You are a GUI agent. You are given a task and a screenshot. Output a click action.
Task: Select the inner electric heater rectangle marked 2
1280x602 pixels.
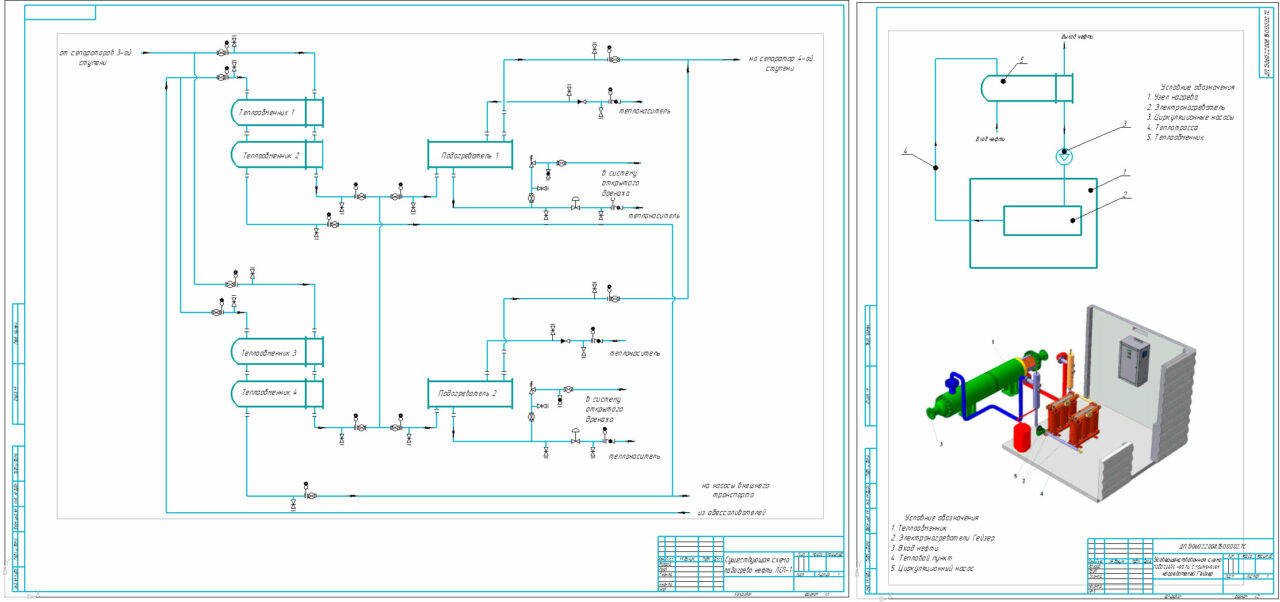(1042, 219)
